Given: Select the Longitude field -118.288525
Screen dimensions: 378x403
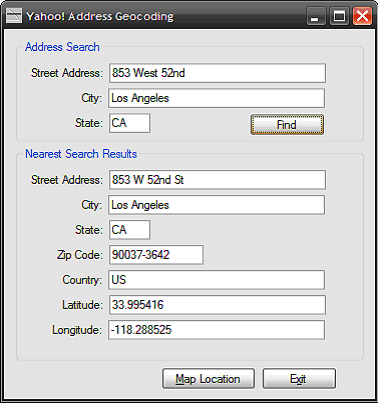Looking at the screenshot, I should 216,330.
